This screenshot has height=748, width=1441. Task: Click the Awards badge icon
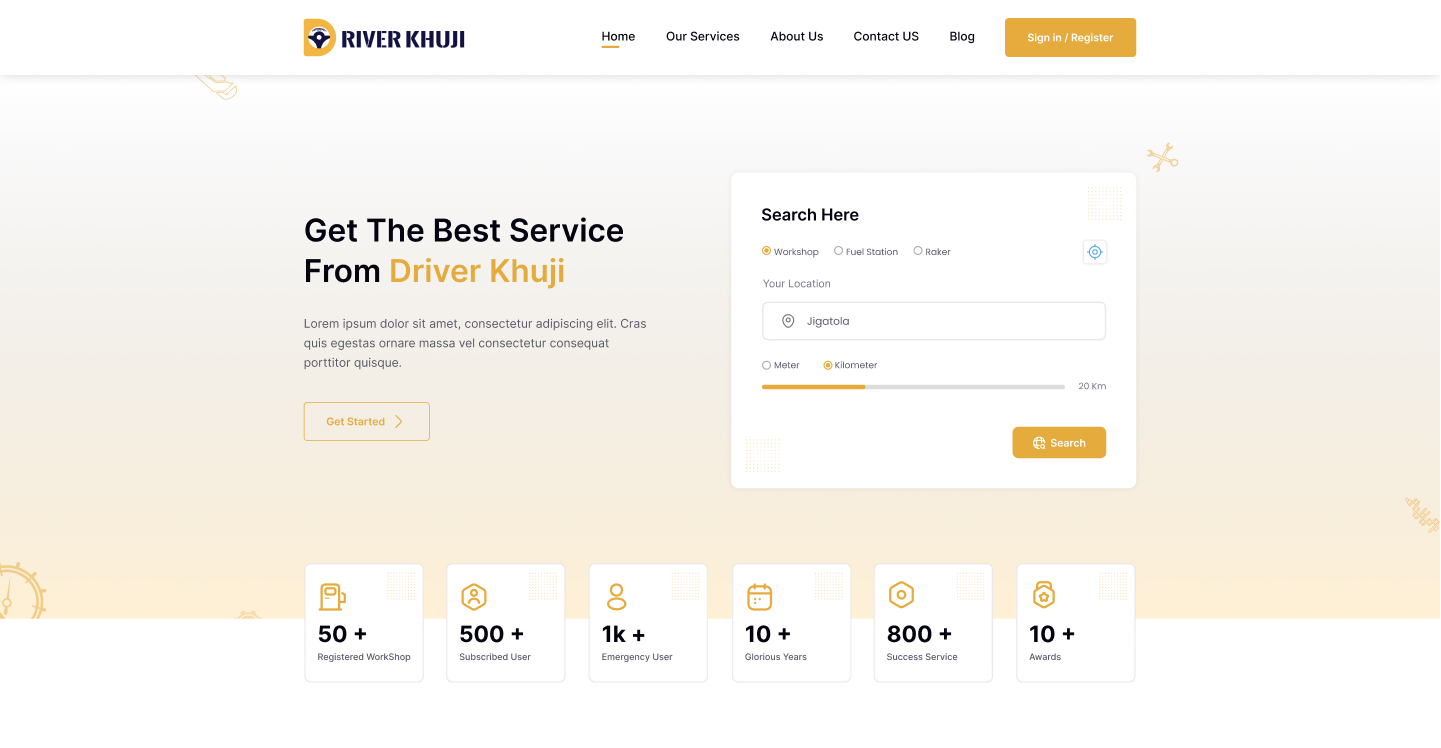1044,595
